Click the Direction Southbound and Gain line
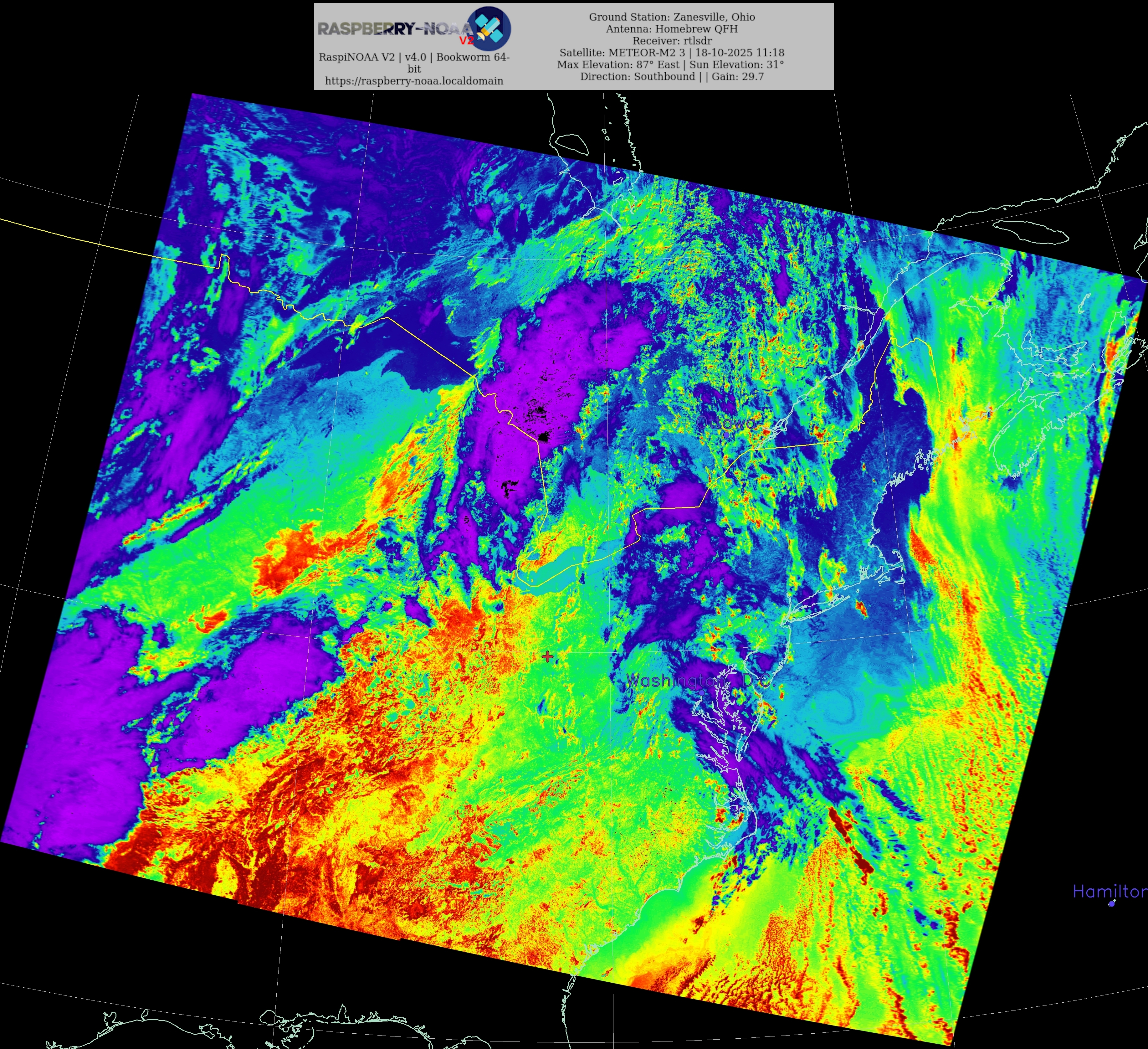Viewport: 1148px width, 1049px height. [672, 76]
